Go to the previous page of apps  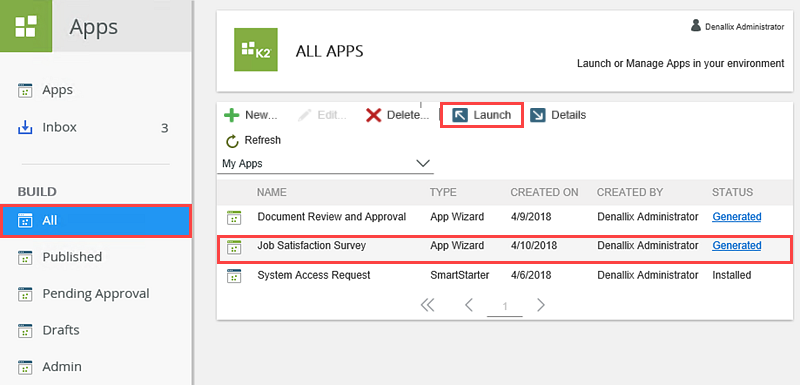coord(469,305)
